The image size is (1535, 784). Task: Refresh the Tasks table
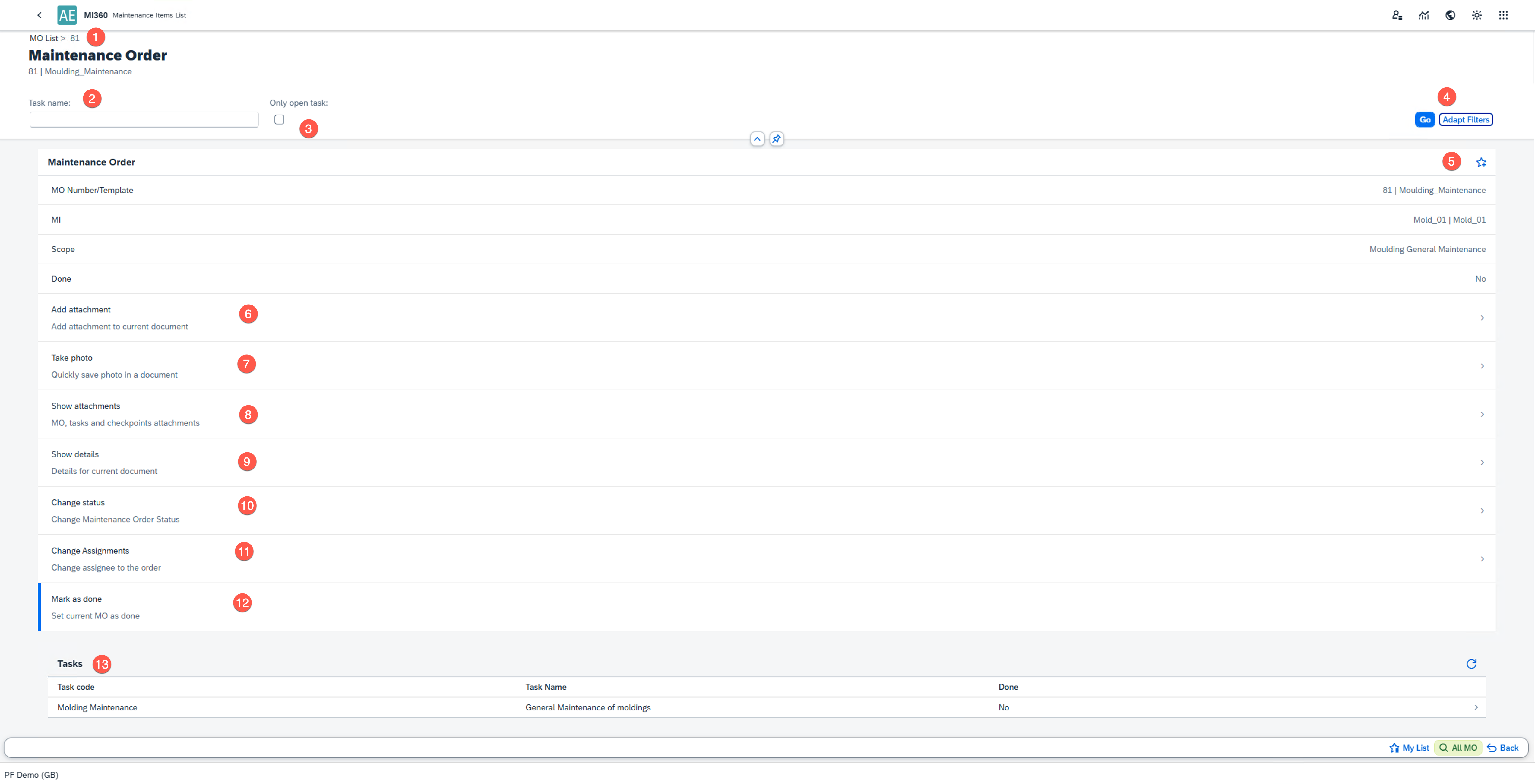[1471, 664]
